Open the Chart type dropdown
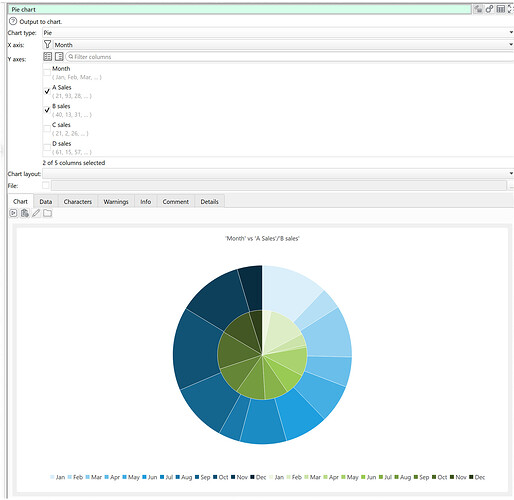514x500 pixels. tap(278, 33)
